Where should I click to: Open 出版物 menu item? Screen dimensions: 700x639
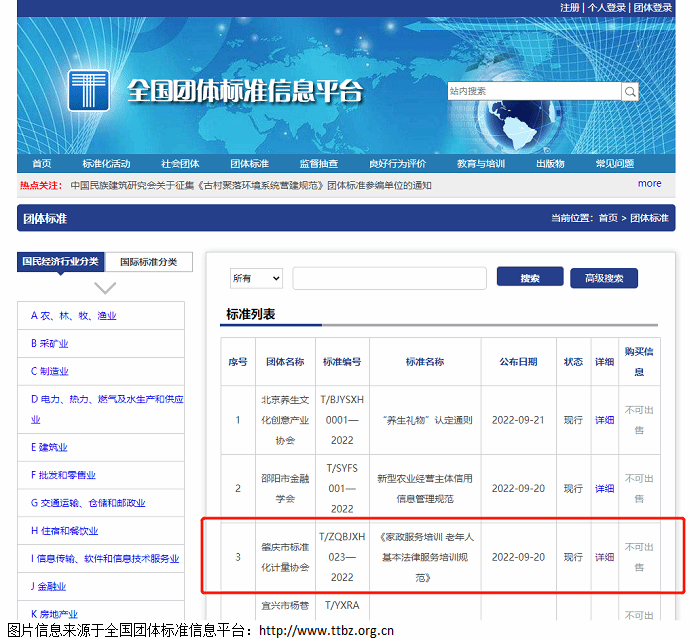550,163
